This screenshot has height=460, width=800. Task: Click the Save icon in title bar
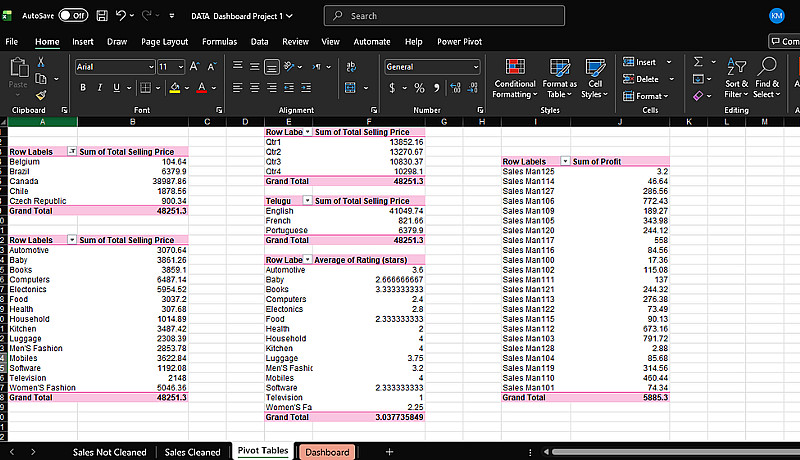pos(101,16)
